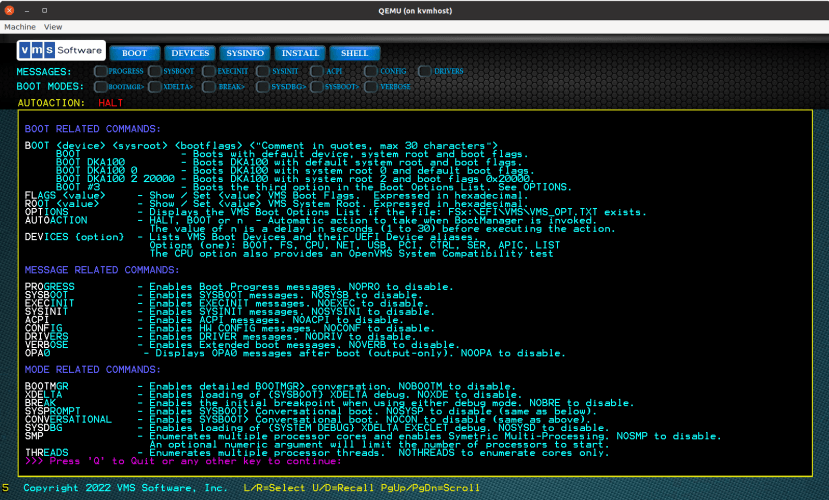Viewport: 829px width, 500px height.
Task: Click the THREADS command entry
Action: pos(47,452)
